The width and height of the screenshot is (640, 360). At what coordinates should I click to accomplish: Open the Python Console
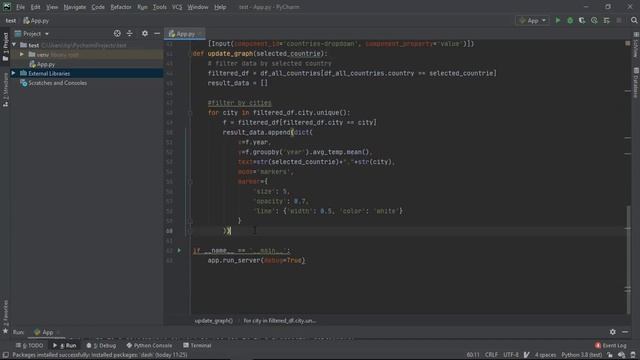[x=149, y=345]
